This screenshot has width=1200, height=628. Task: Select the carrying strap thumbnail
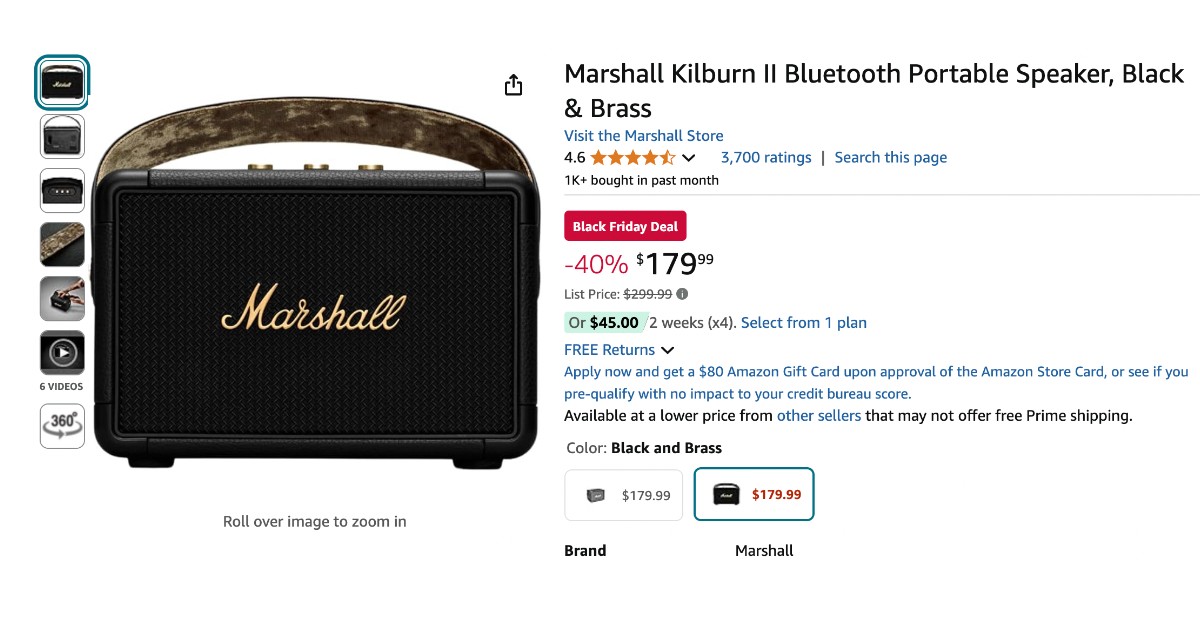pyautogui.click(x=62, y=244)
